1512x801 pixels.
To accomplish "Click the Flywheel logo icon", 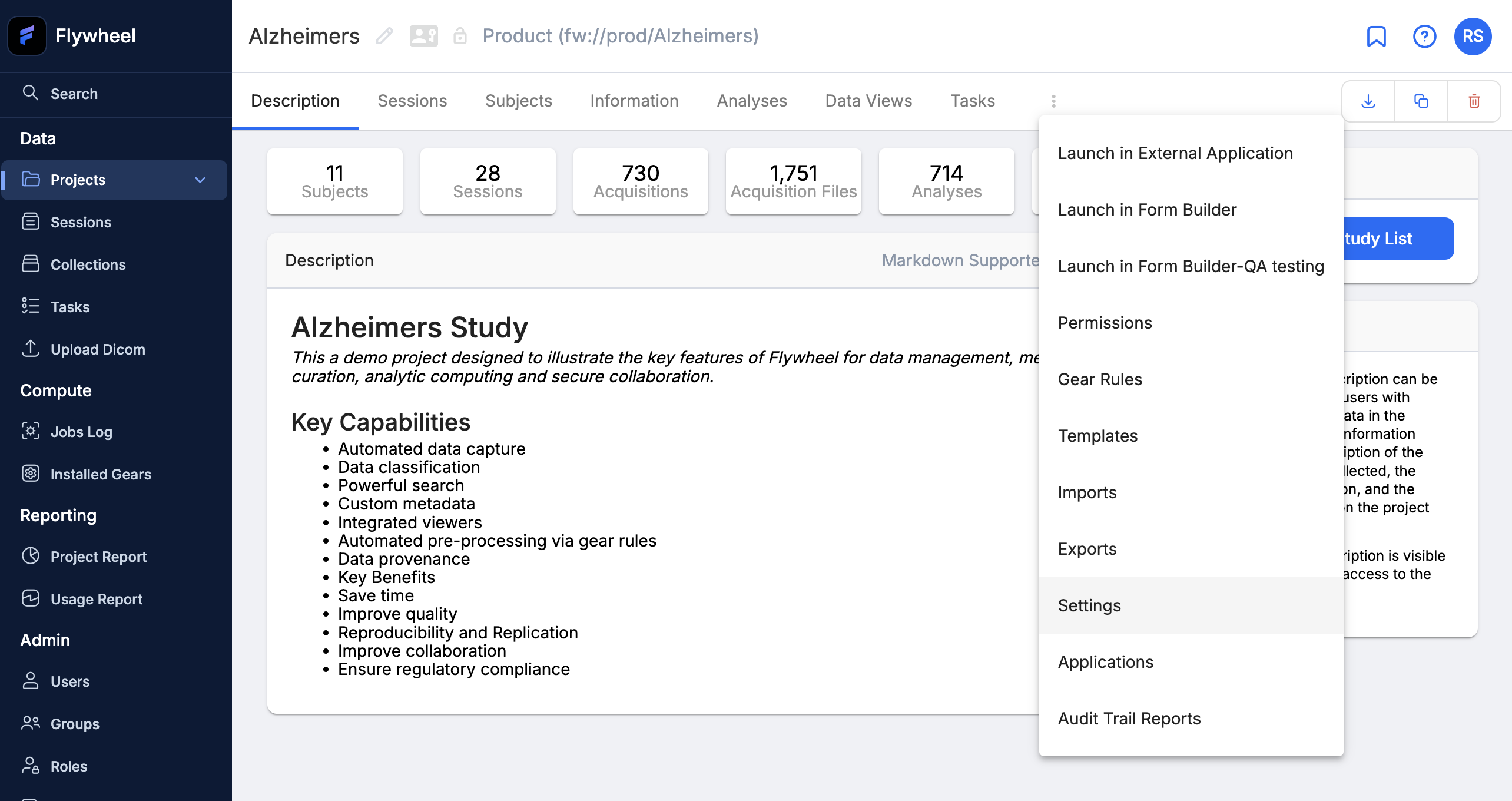I will click(x=27, y=36).
